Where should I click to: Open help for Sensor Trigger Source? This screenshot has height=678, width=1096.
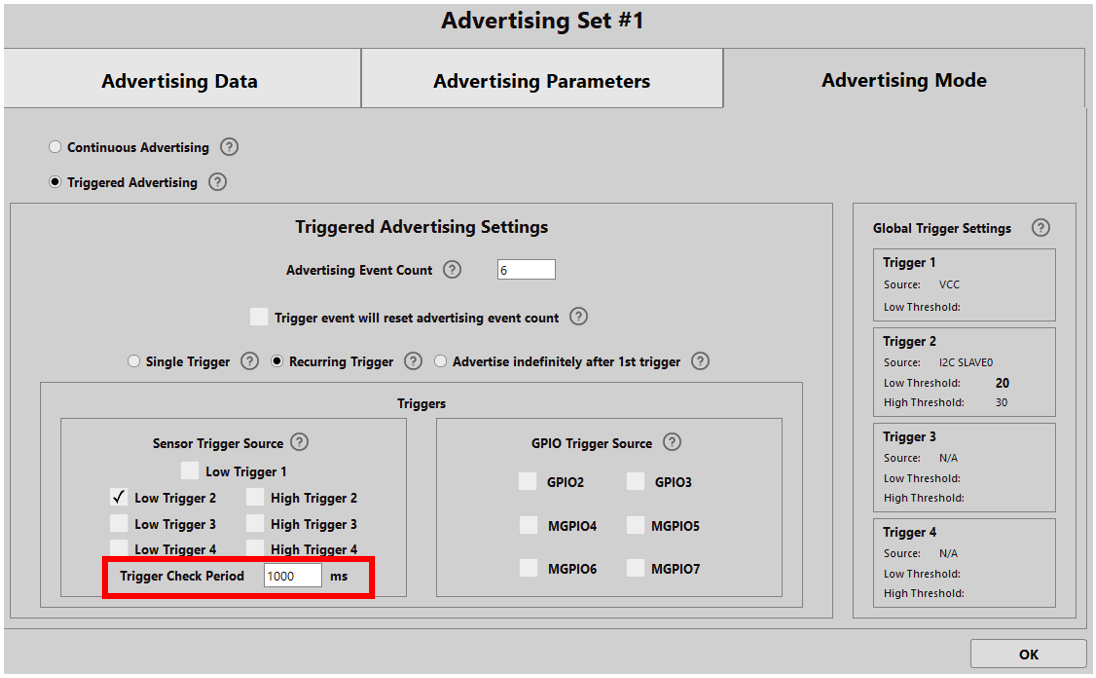point(299,442)
